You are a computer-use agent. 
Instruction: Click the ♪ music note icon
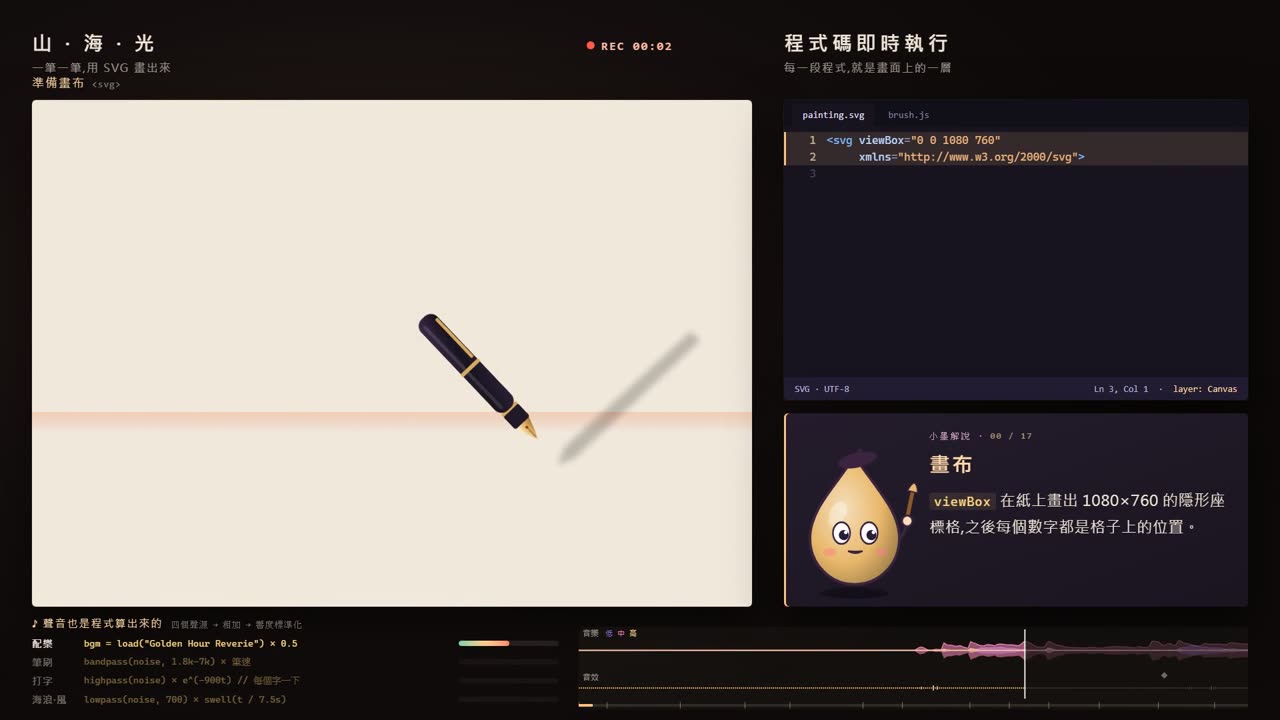35,623
